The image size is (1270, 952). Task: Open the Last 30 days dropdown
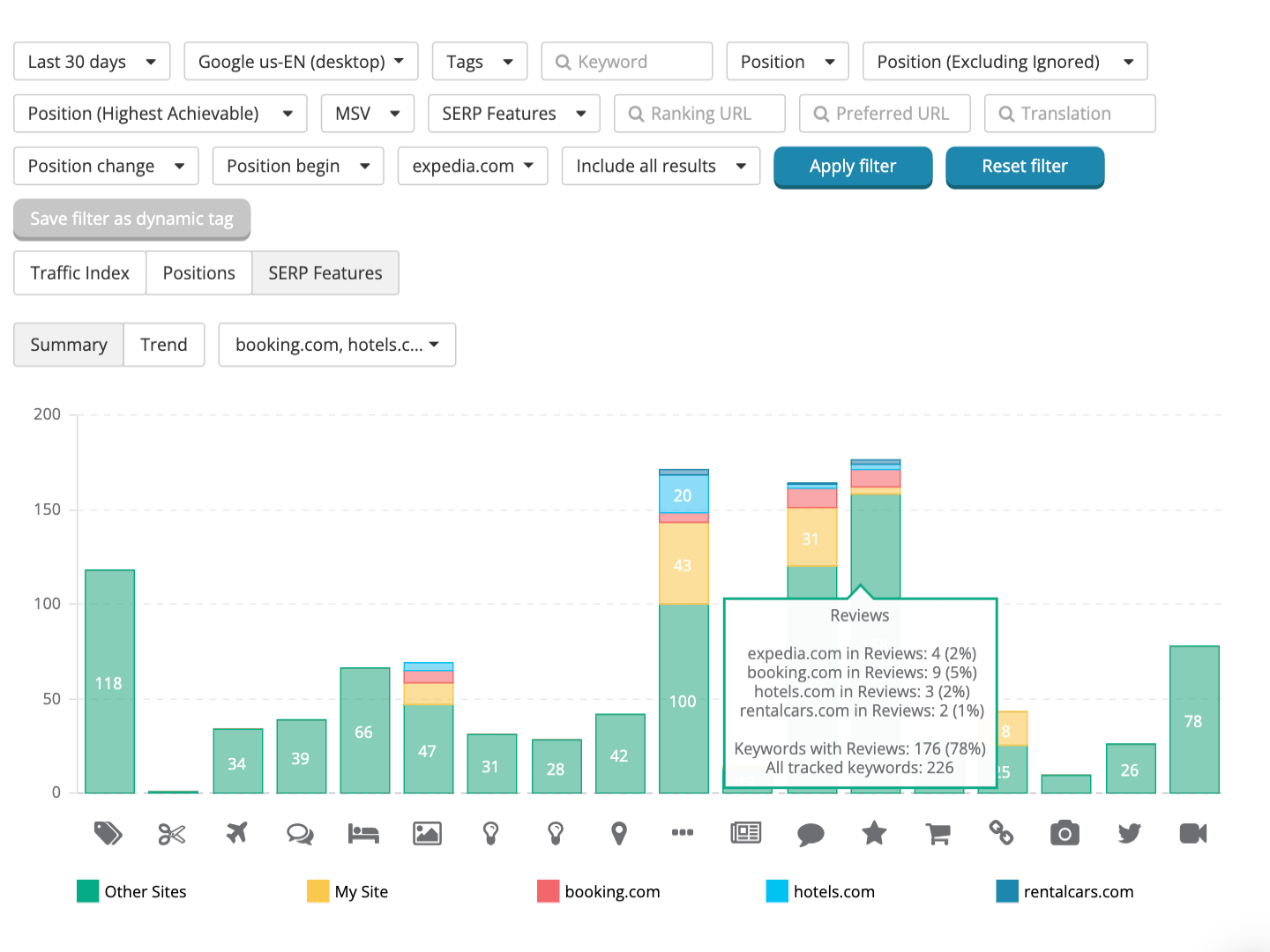[x=92, y=62]
